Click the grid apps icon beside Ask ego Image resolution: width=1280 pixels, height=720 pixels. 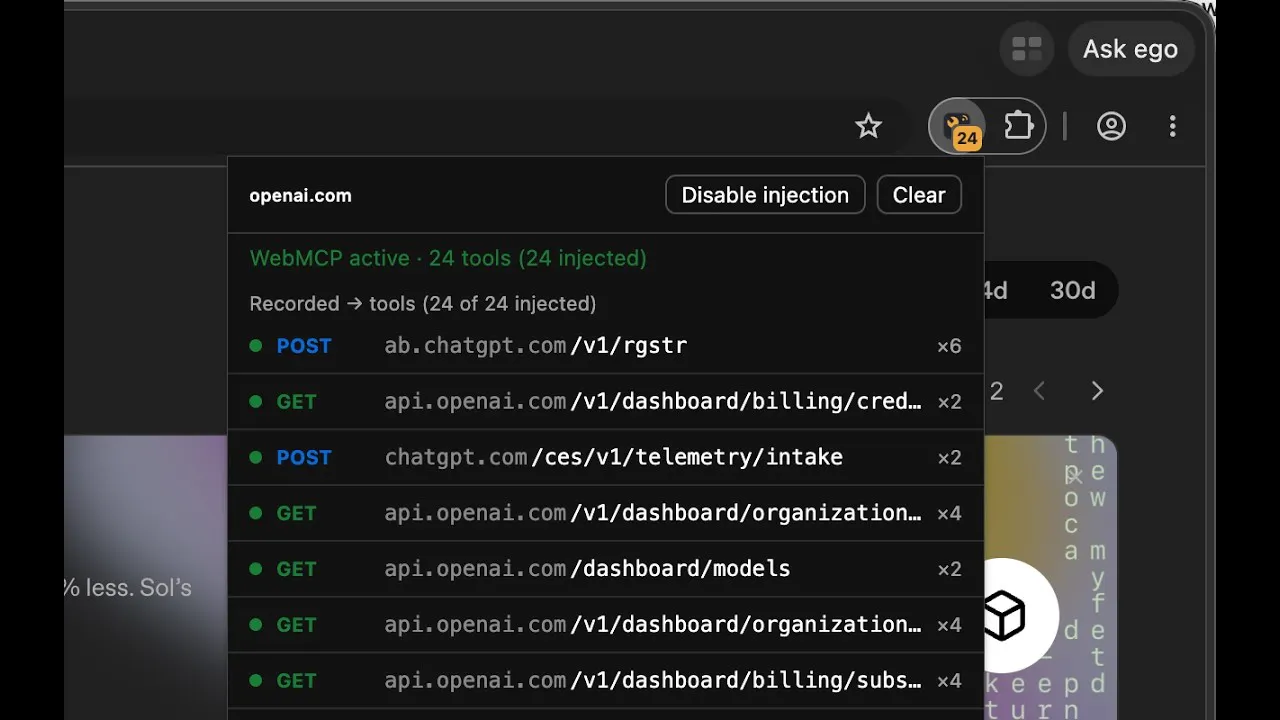(1027, 49)
